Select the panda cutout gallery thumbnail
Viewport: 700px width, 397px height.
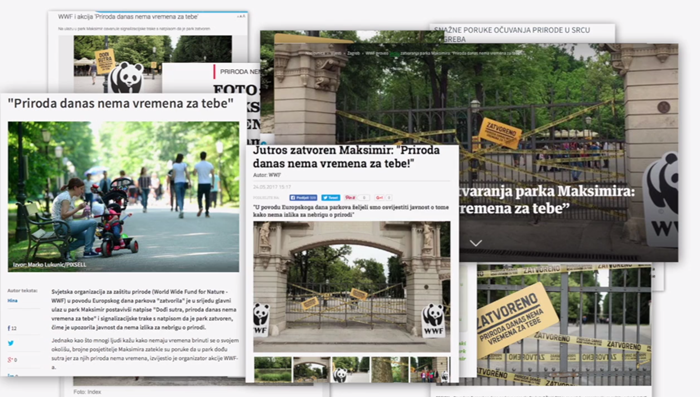point(350,369)
